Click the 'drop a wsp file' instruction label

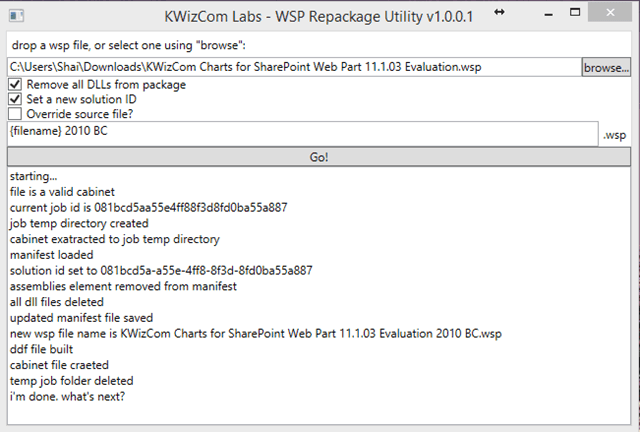point(129,45)
